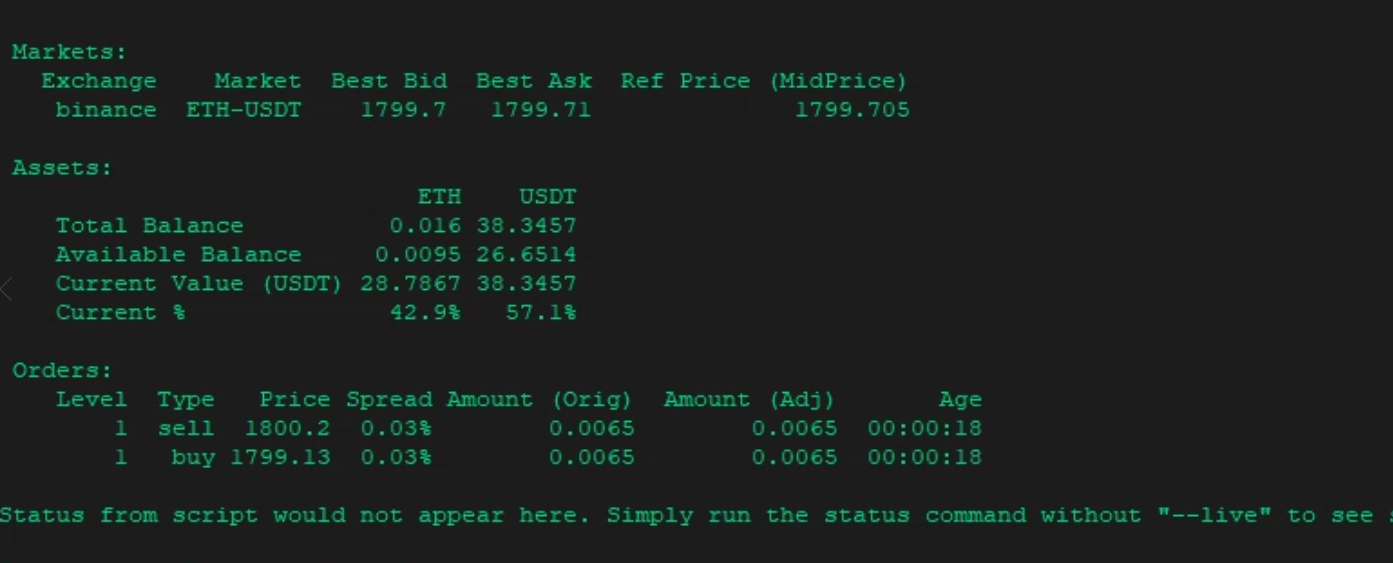The height and width of the screenshot is (563, 1393).
Task: Select the Best Ask value 1799.71
Action: coord(540,110)
